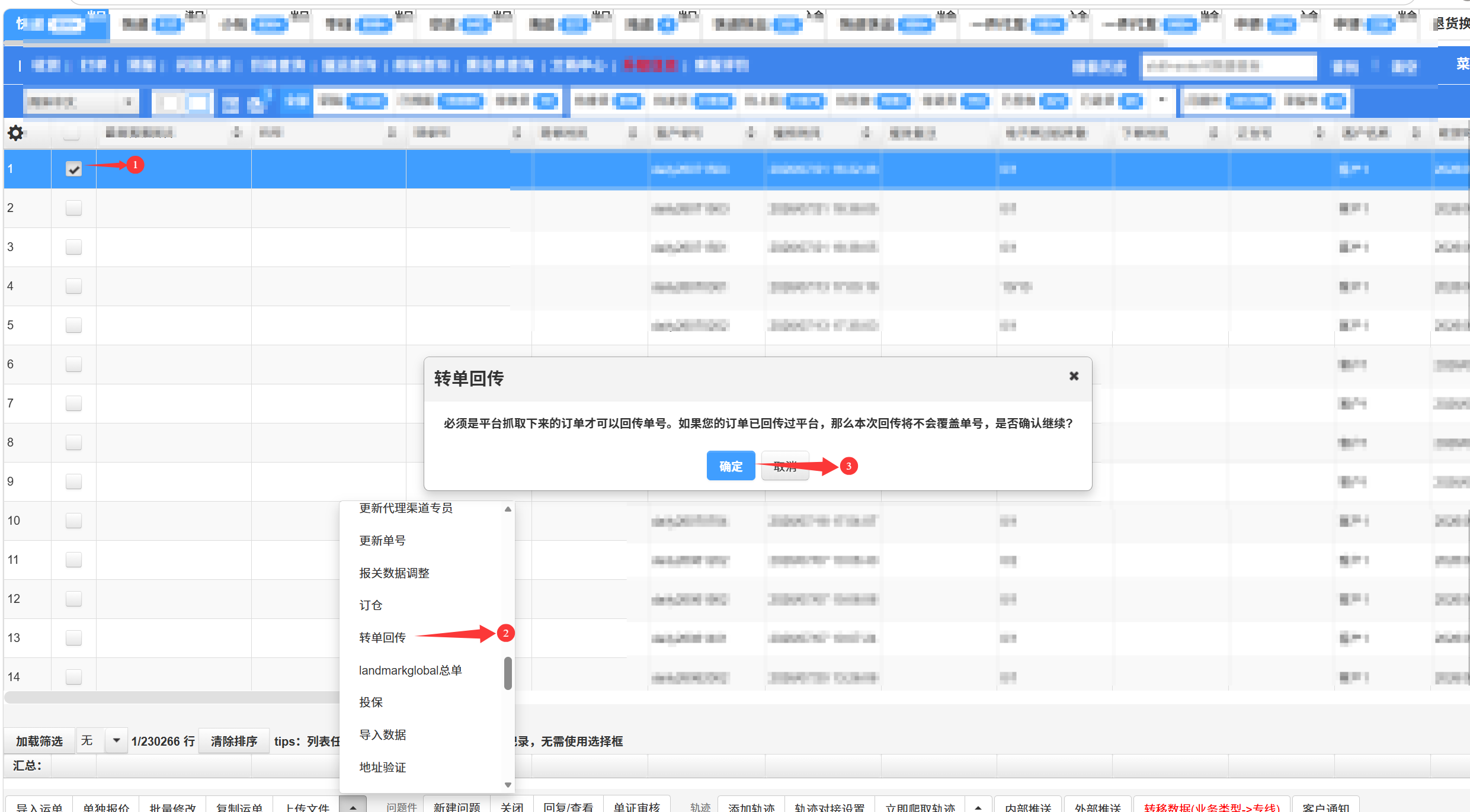Click the search input in the blue toolbar

[x=1229, y=66]
